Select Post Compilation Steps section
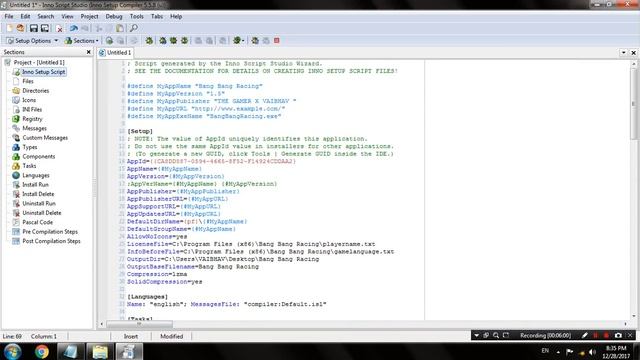Viewport: 640px width, 360px height. coord(51,241)
